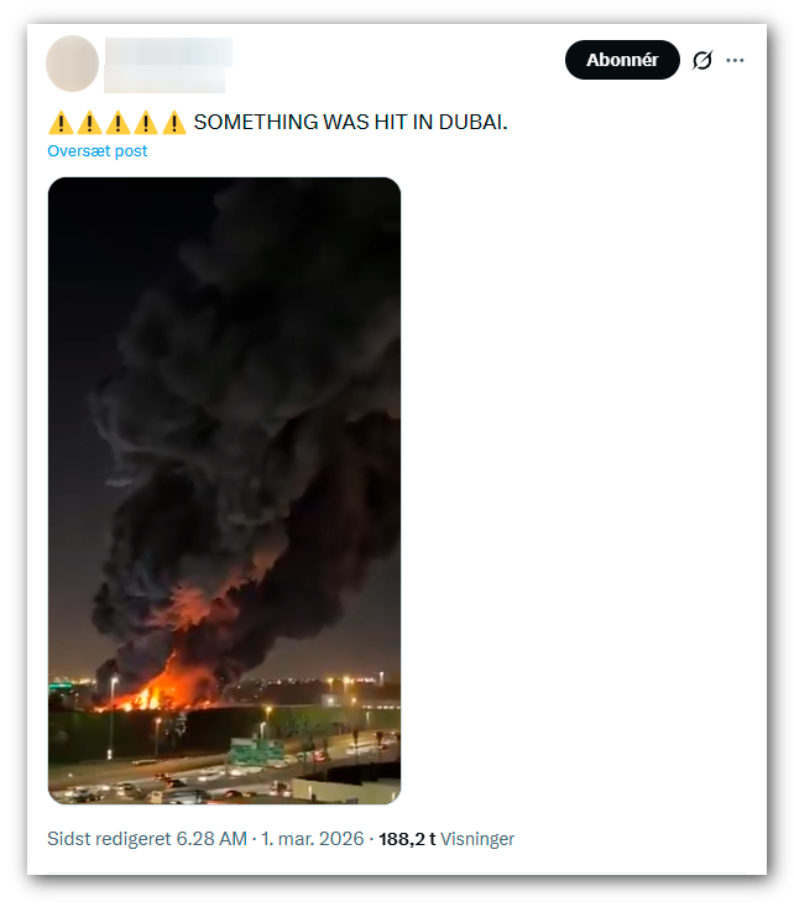
Task: Open the fire video thumbnail
Action: click(224, 490)
